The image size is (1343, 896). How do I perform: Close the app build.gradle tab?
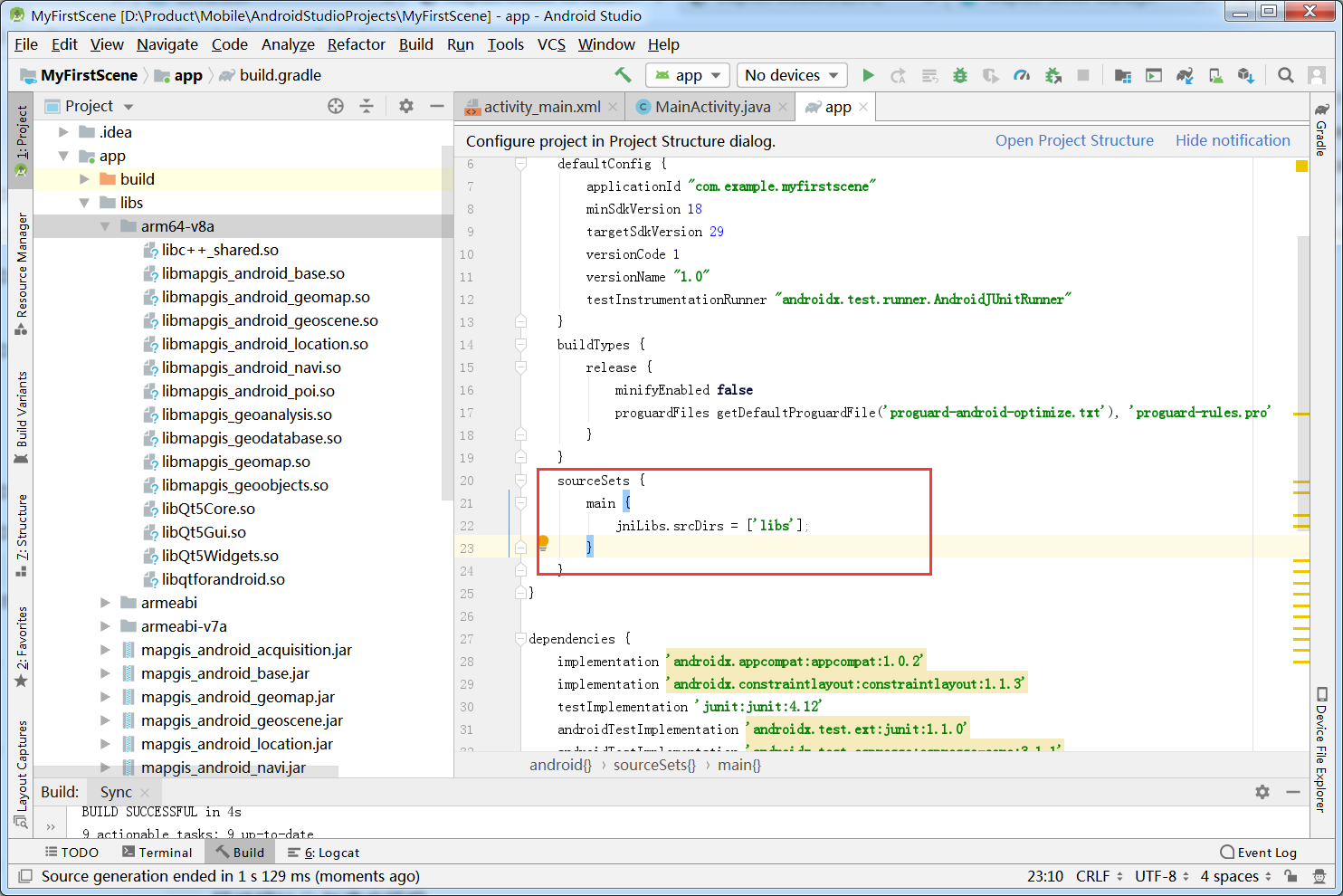pyautogui.click(x=863, y=107)
